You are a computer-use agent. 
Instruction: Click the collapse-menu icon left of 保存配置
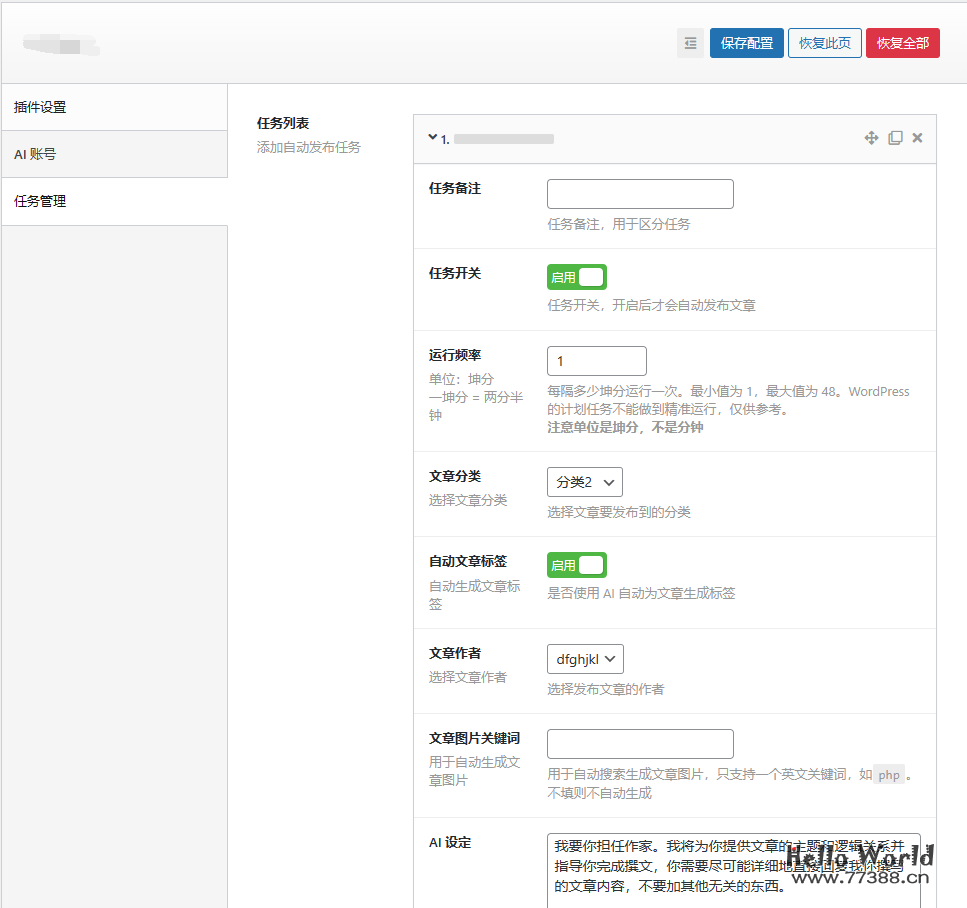[690, 43]
